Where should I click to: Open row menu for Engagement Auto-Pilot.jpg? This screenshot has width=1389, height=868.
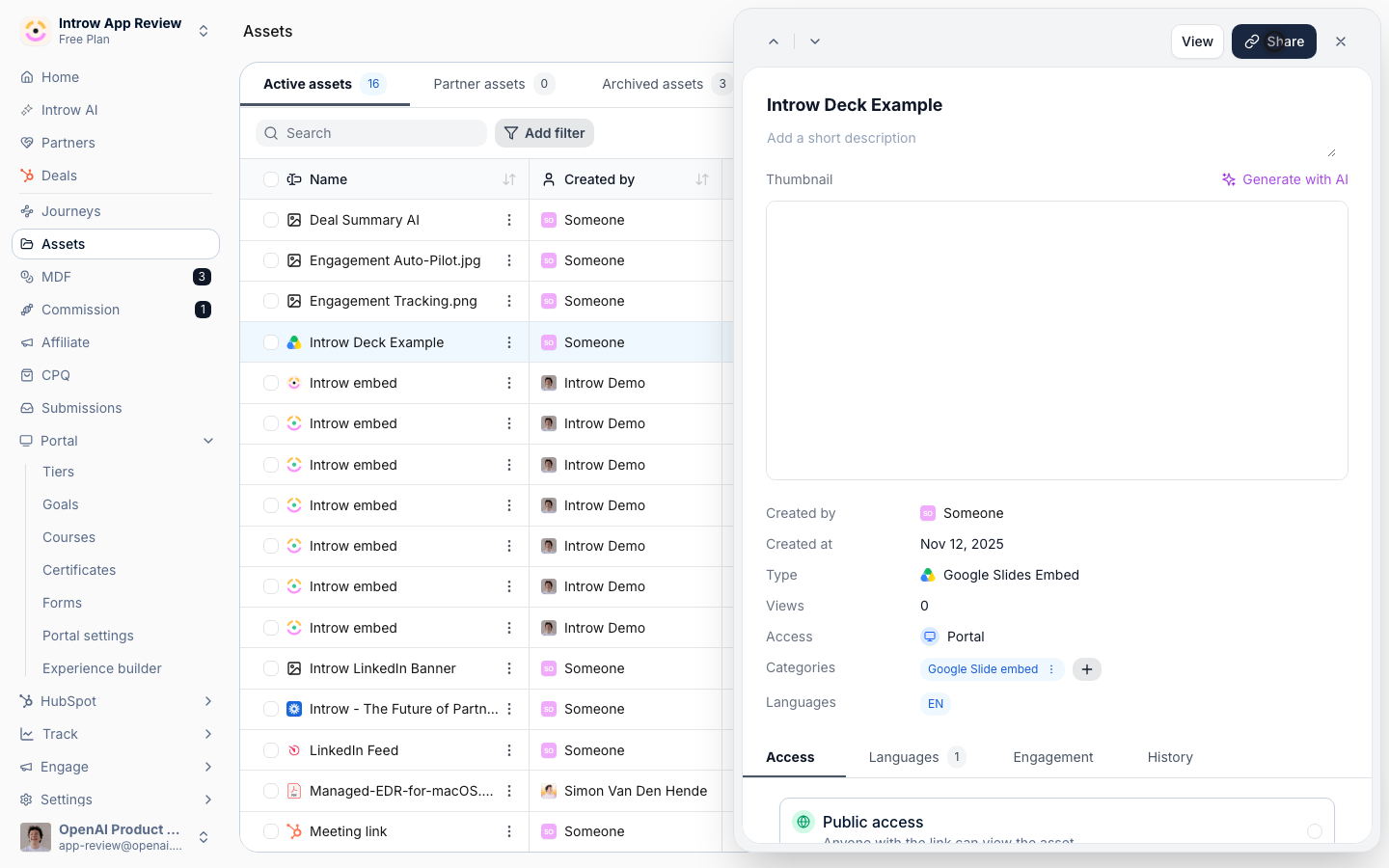pos(509,260)
